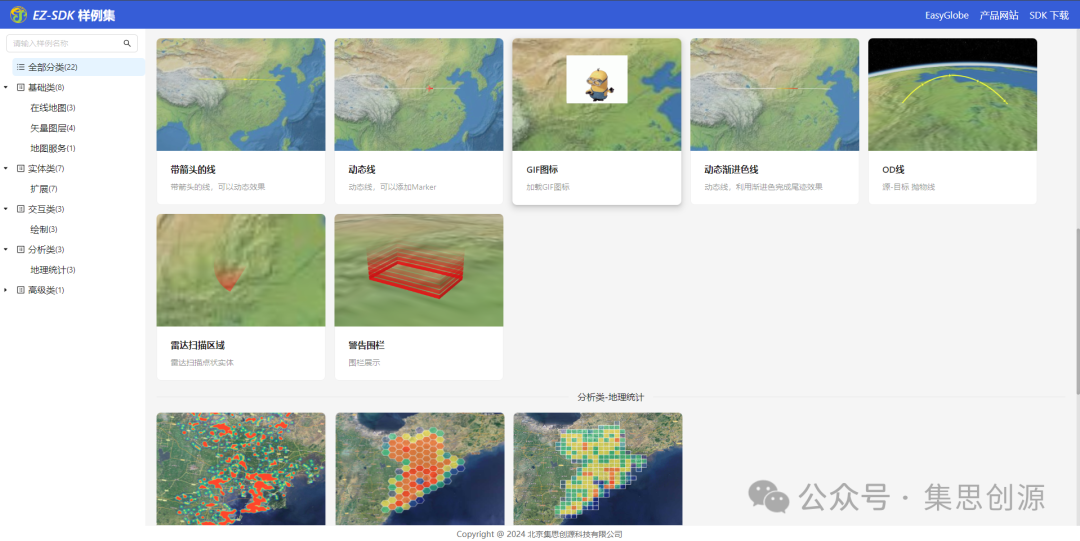Click the folder icon next to 高级类

(x=21, y=290)
